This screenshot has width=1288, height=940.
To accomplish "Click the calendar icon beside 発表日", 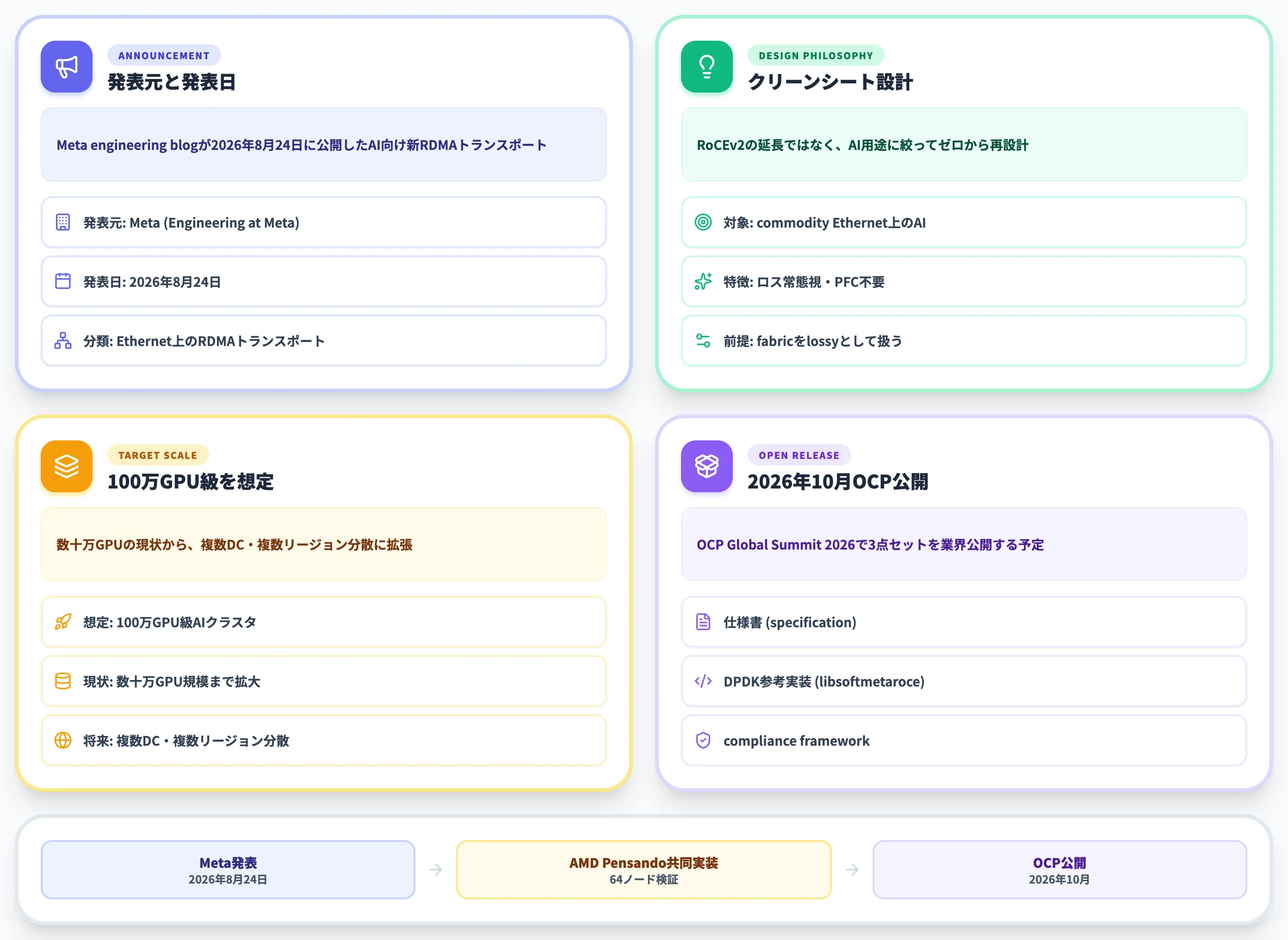I will (x=63, y=282).
